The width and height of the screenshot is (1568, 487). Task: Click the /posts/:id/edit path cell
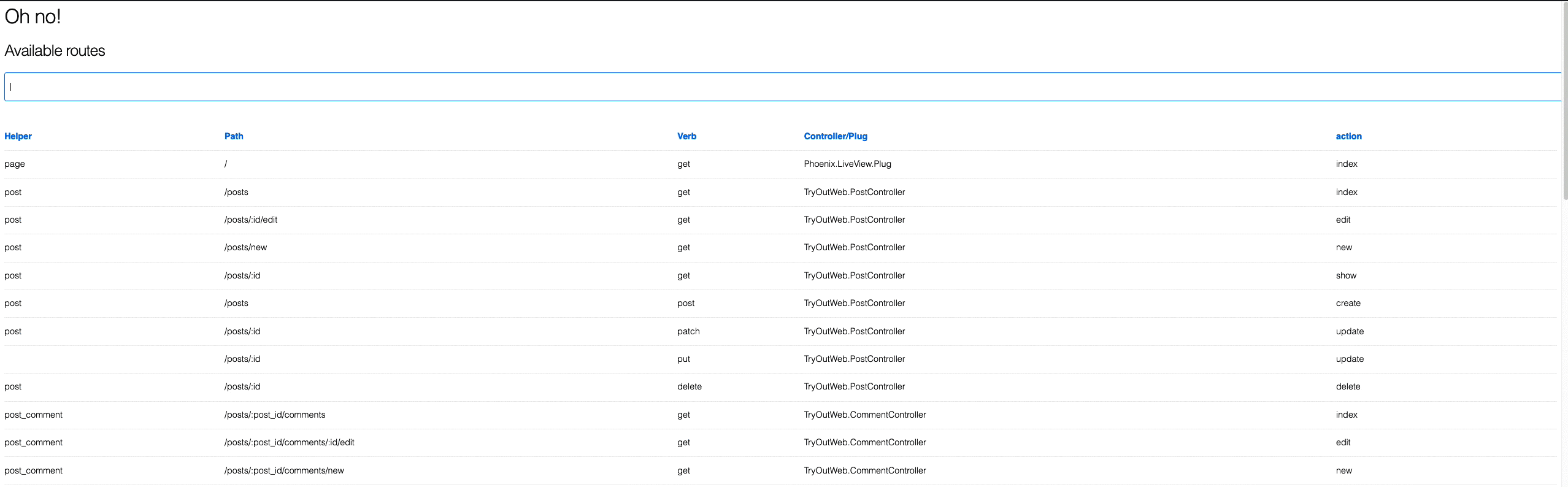pyautogui.click(x=251, y=220)
